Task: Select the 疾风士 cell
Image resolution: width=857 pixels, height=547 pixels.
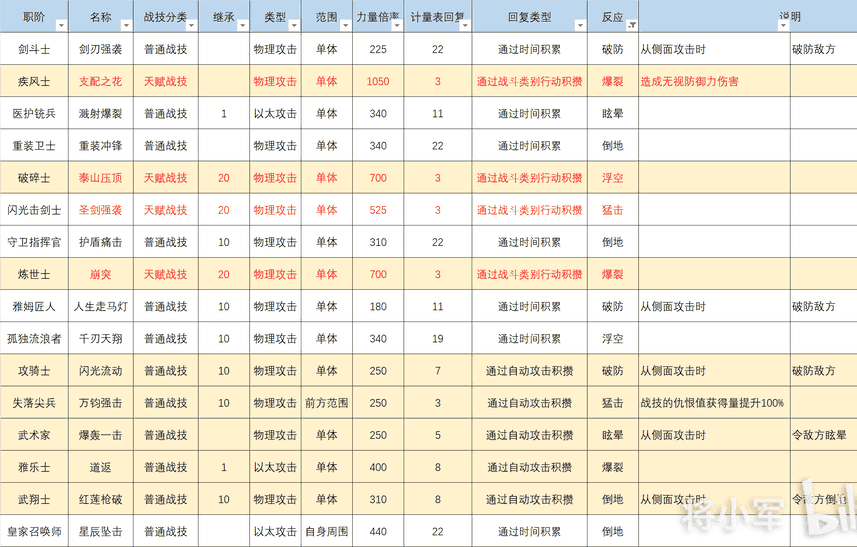Action: (34, 81)
